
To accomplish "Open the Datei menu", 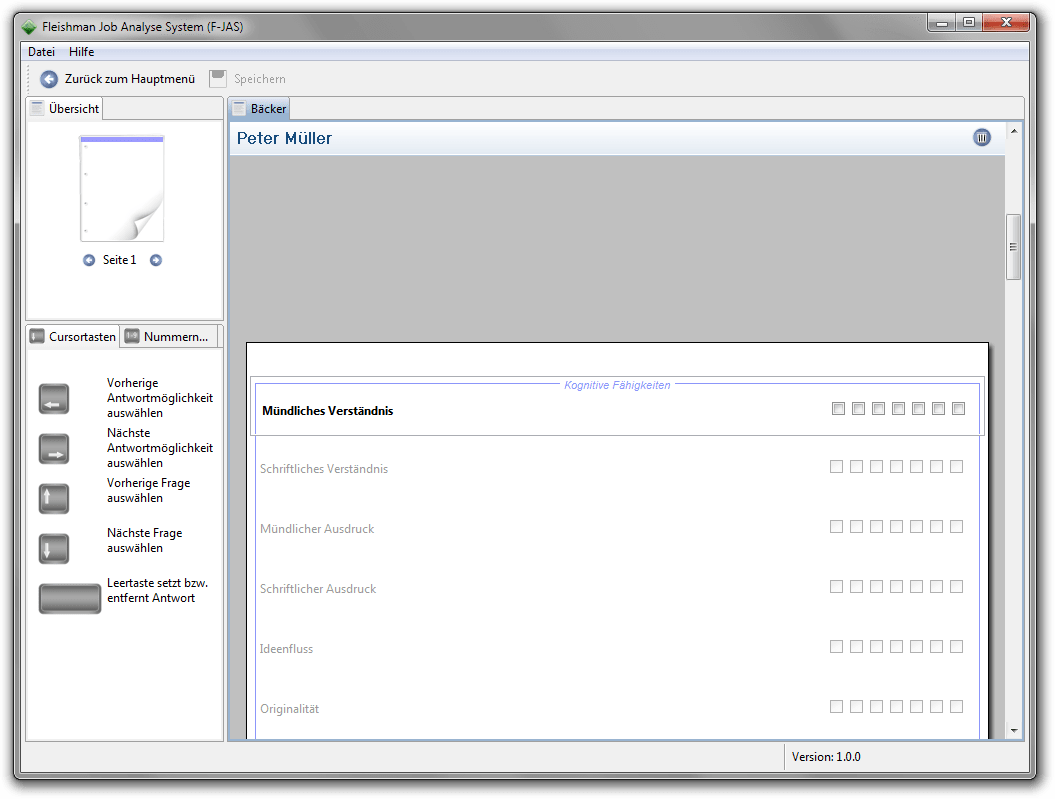I will point(41,51).
